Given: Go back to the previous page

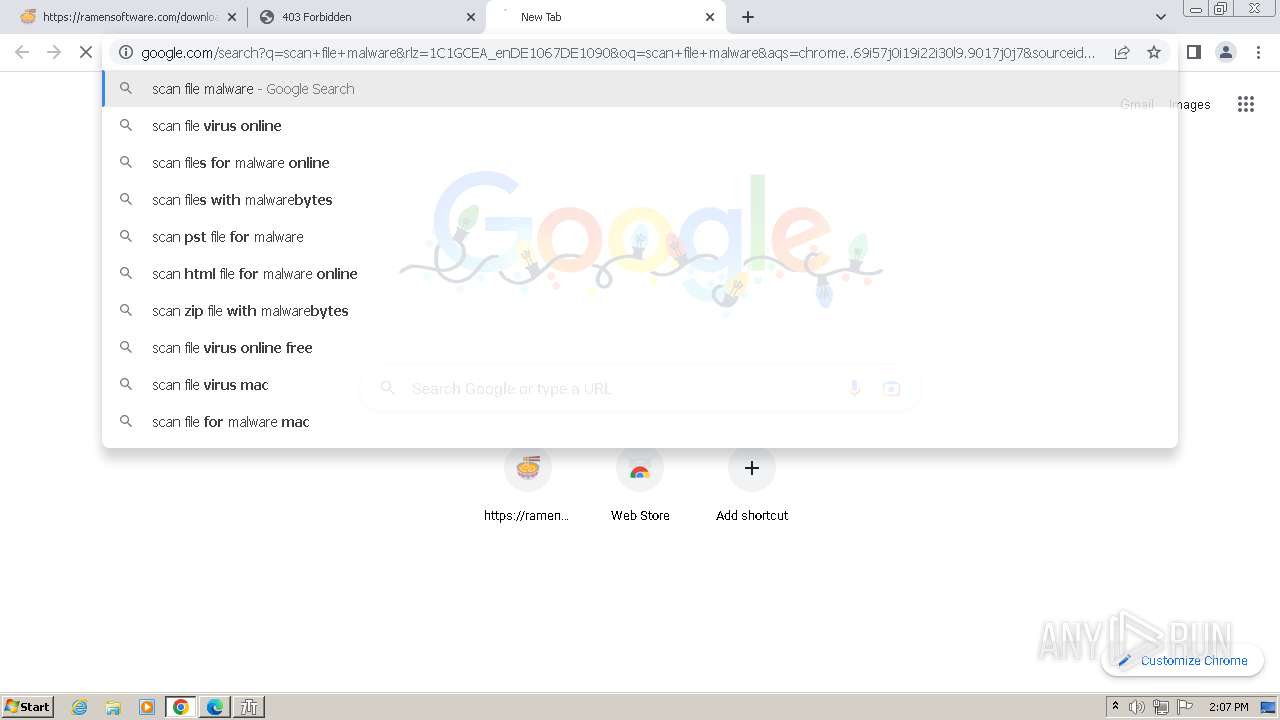Looking at the screenshot, I should point(22,52).
